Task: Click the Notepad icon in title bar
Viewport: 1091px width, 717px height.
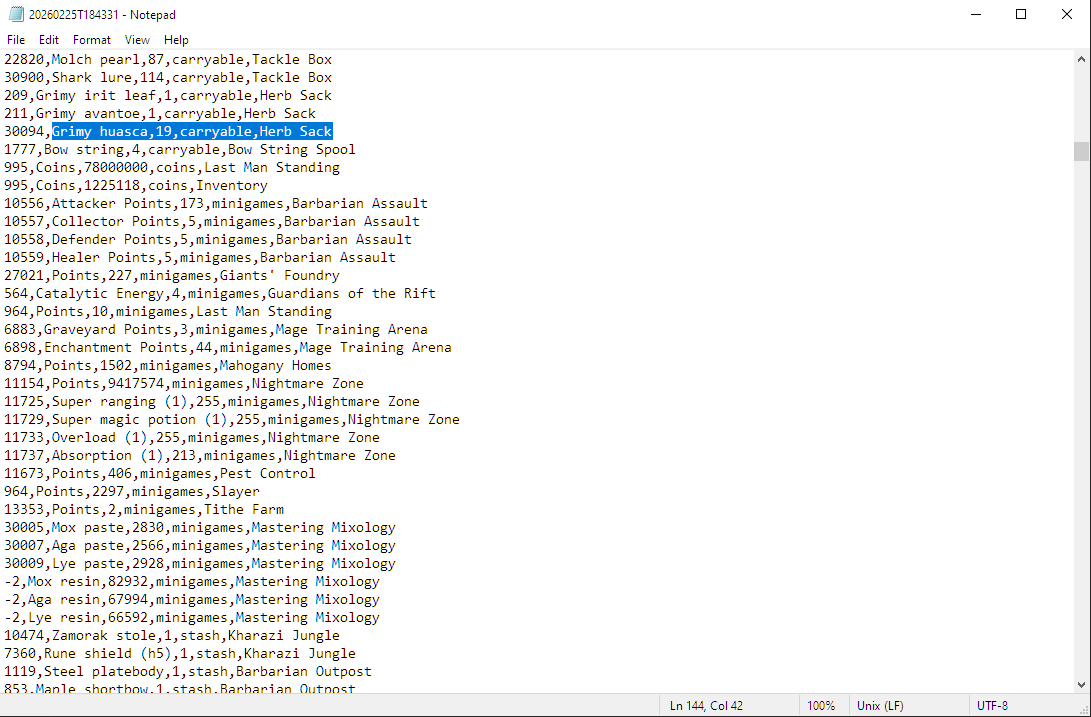Action: pos(16,14)
